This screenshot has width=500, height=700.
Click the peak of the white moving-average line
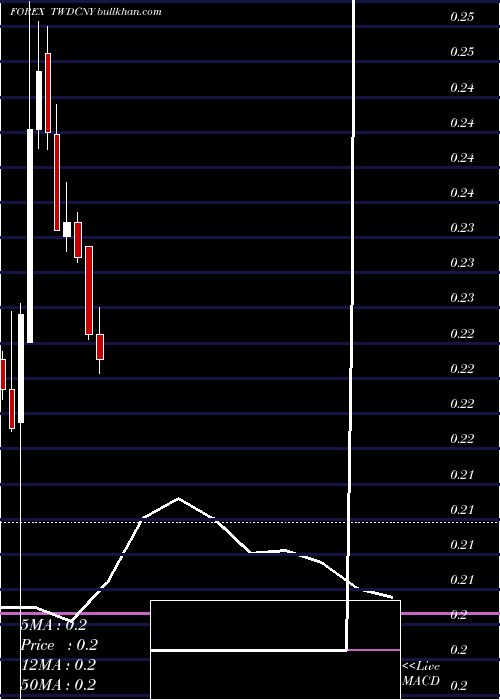click(179, 498)
